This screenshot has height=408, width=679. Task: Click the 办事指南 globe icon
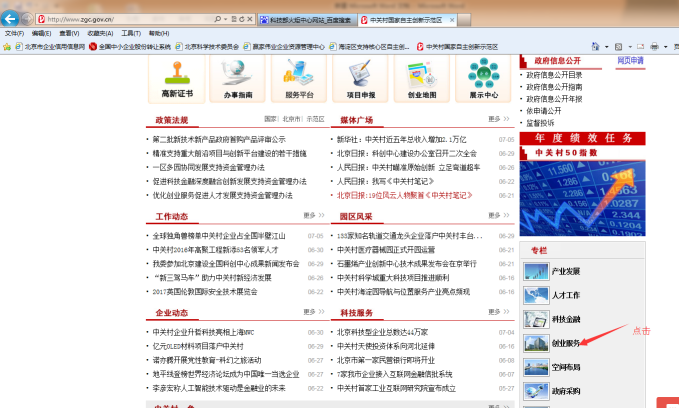coord(236,72)
